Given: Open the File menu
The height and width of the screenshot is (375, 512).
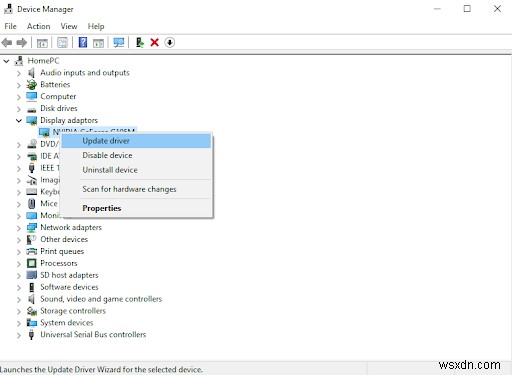Looking at the screenshot, I should click(11, 26).
